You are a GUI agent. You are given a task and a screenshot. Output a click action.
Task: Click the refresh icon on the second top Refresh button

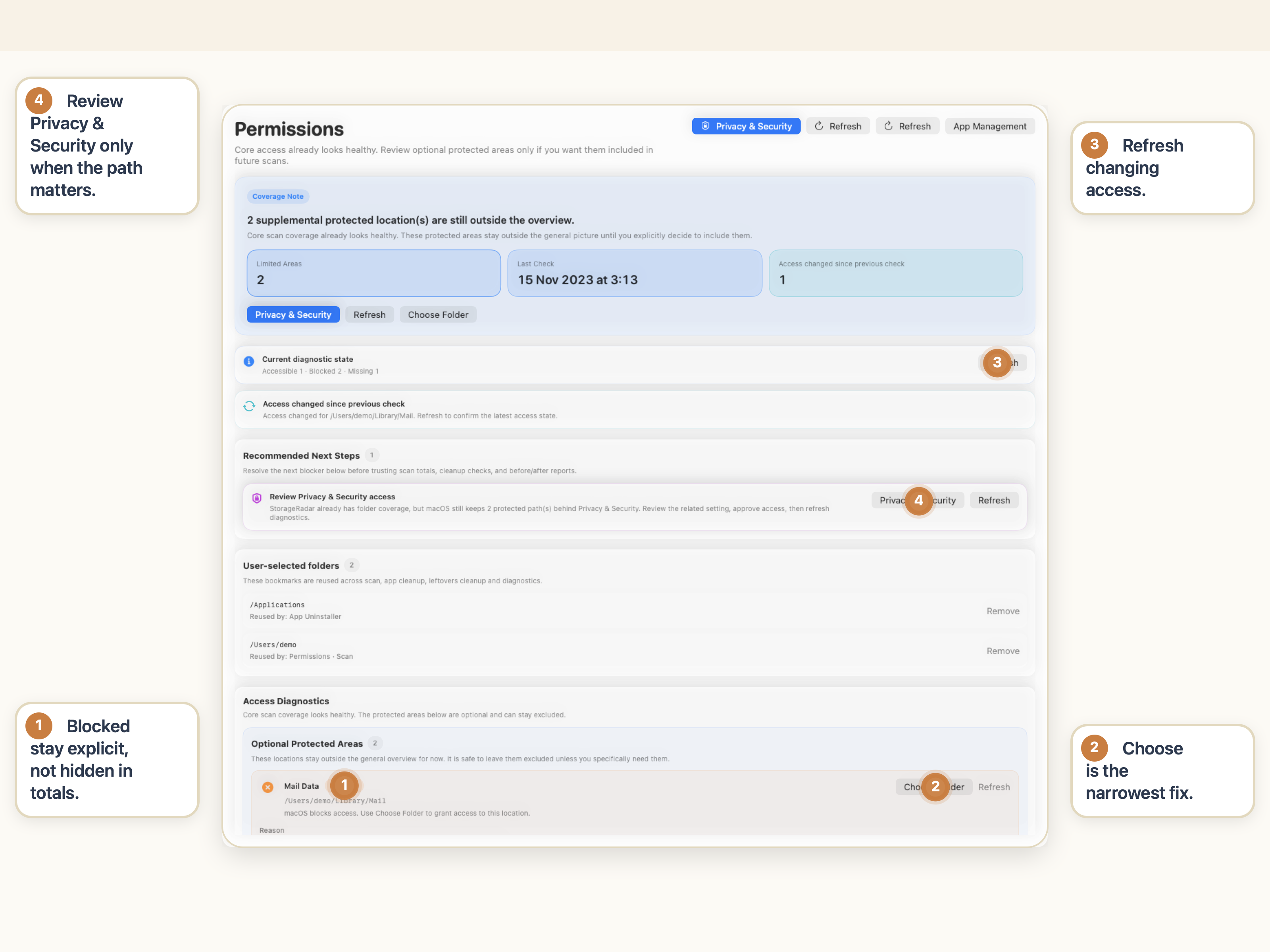[x=888, y=126]
